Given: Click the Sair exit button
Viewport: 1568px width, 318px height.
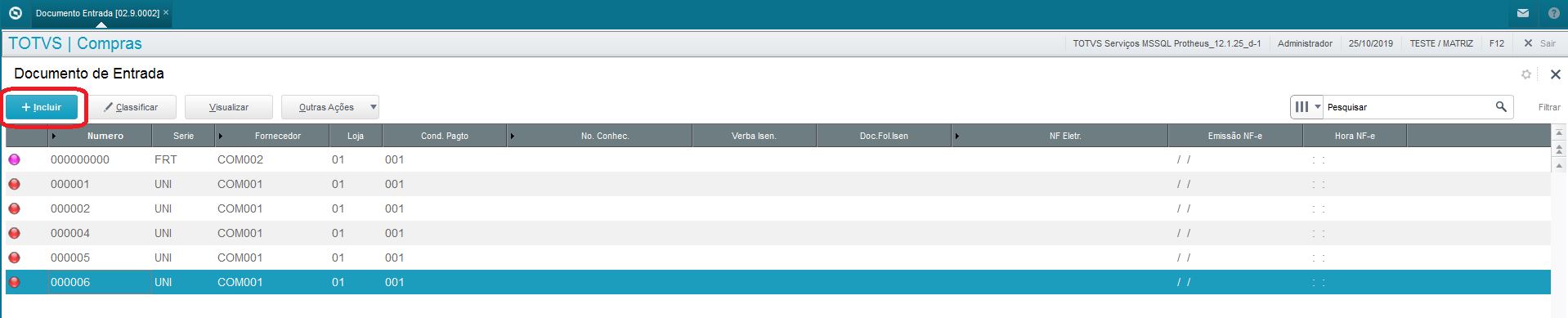Looking at the screenshot, I should coord(1540,43).
